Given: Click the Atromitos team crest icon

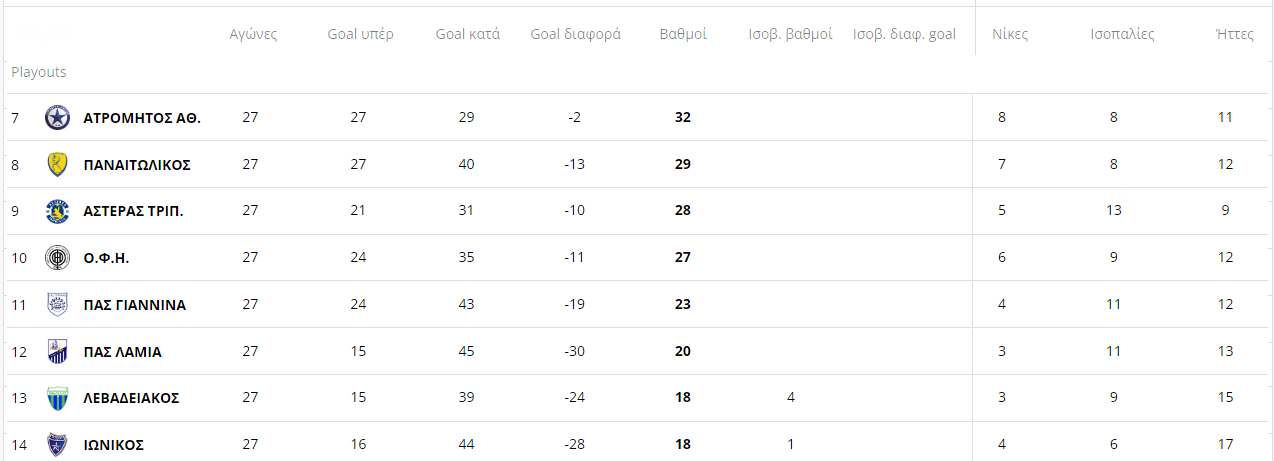Looking at the screenshot, I should [x=58, y=118].
